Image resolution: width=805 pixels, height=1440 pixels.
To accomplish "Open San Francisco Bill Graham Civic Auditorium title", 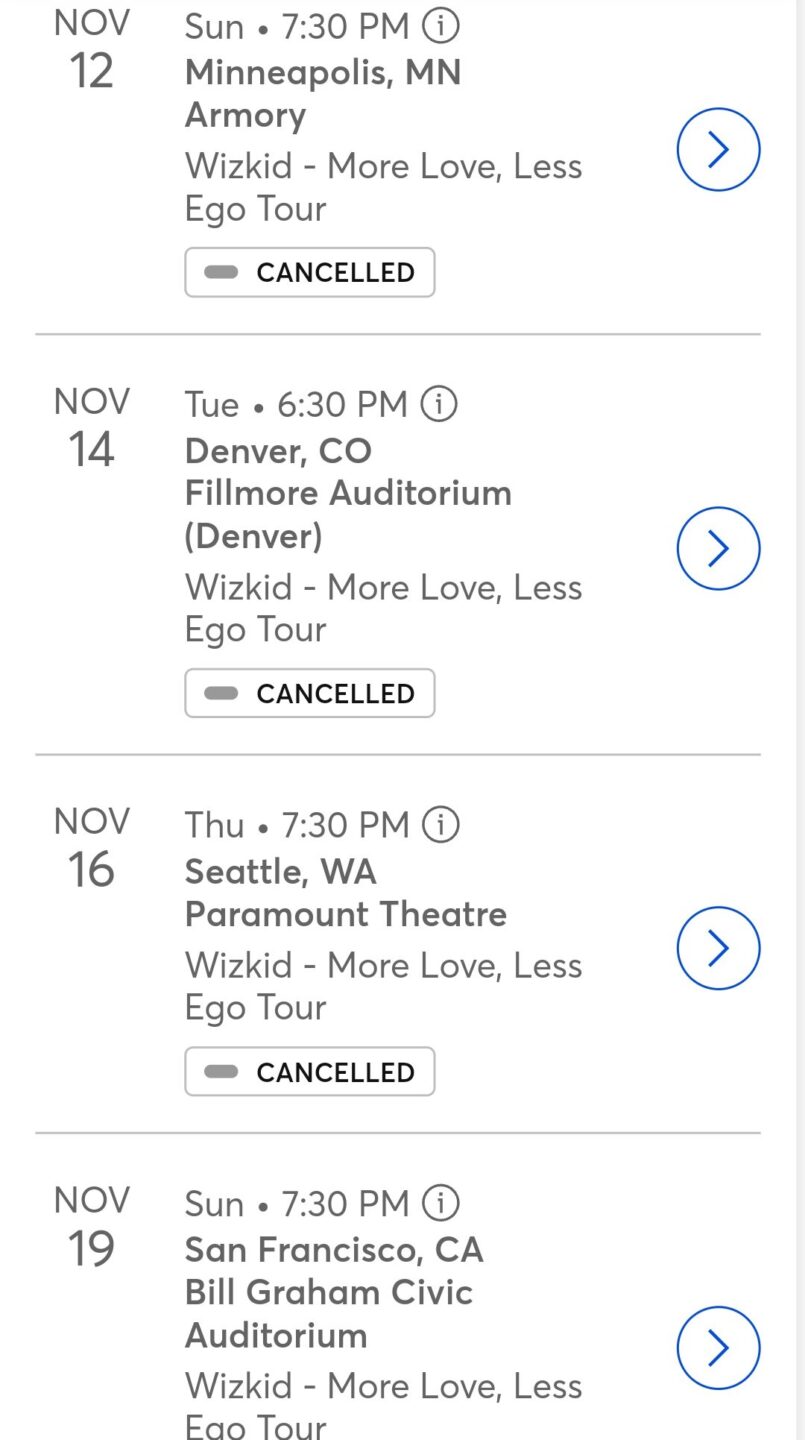I will [x=333, y=1292].
